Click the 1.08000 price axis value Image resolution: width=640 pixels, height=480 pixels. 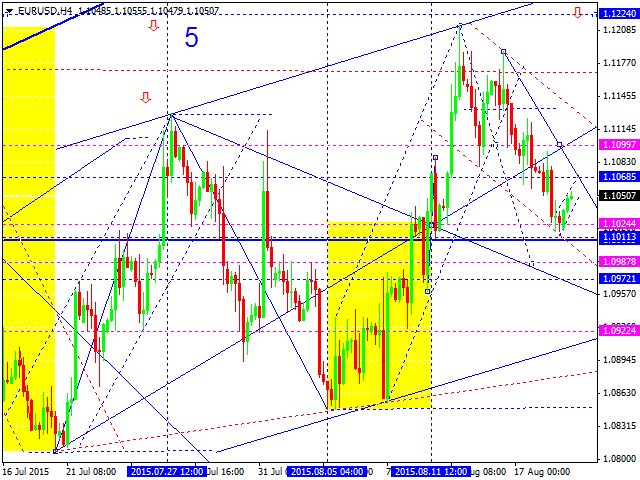(x=619, y=459)
